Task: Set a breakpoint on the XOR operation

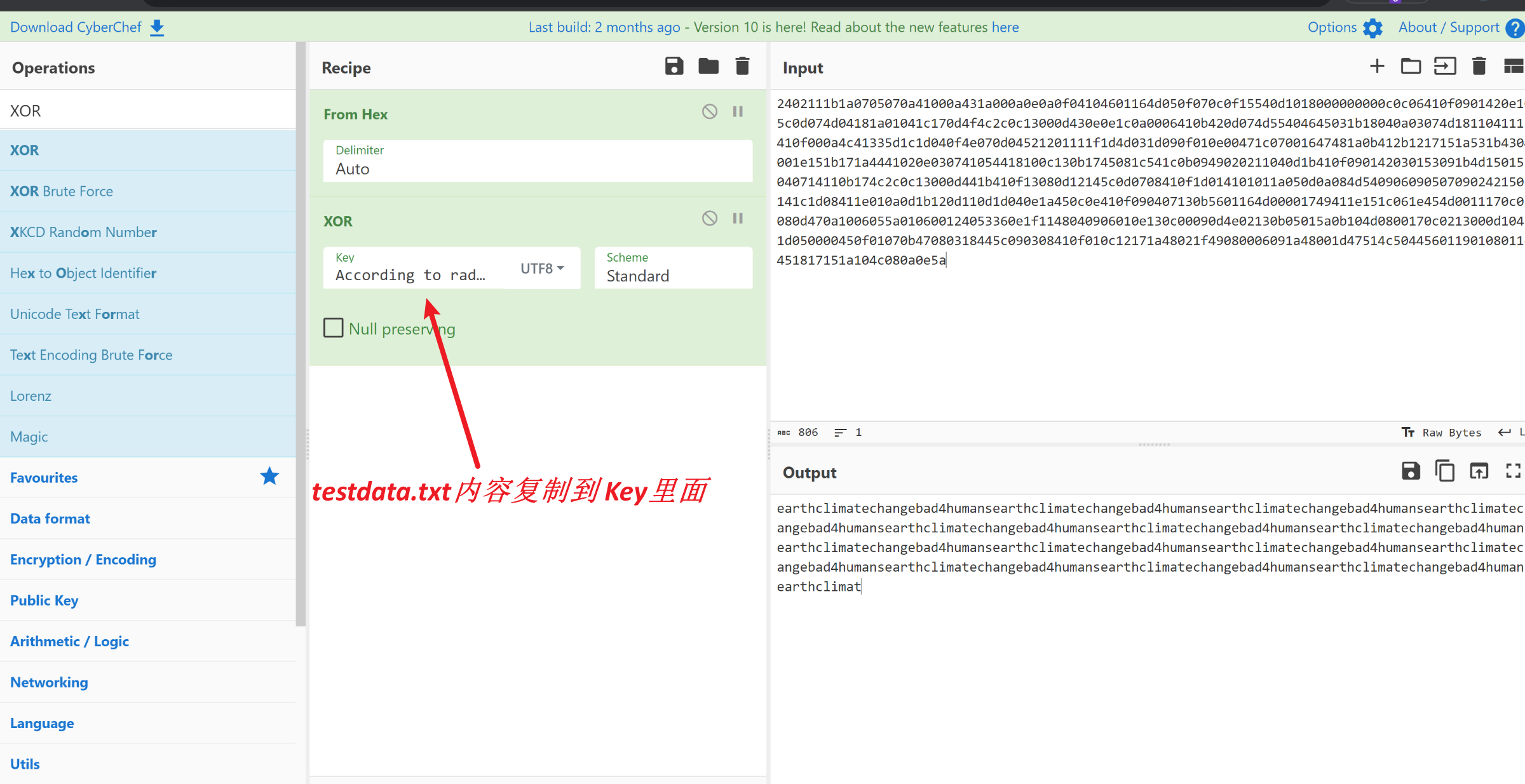Action: coord(738,219)
